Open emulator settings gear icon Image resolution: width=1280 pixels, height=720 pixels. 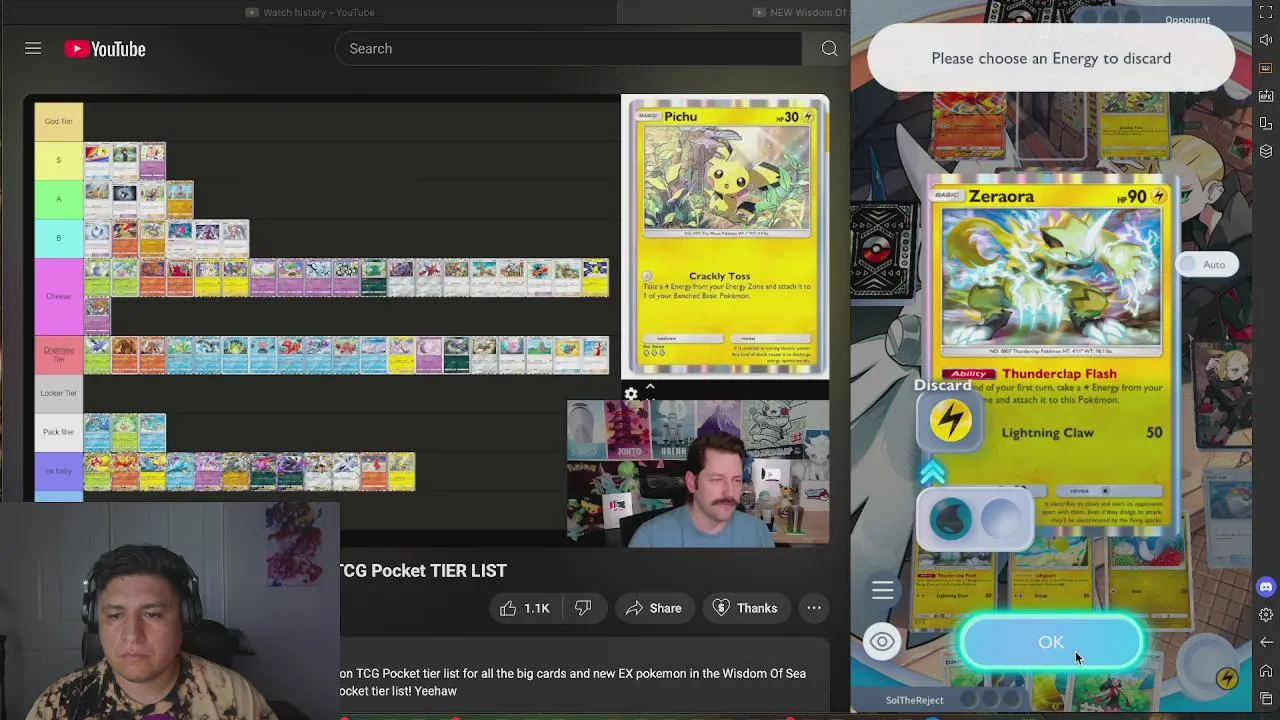tap(1266, 615)
